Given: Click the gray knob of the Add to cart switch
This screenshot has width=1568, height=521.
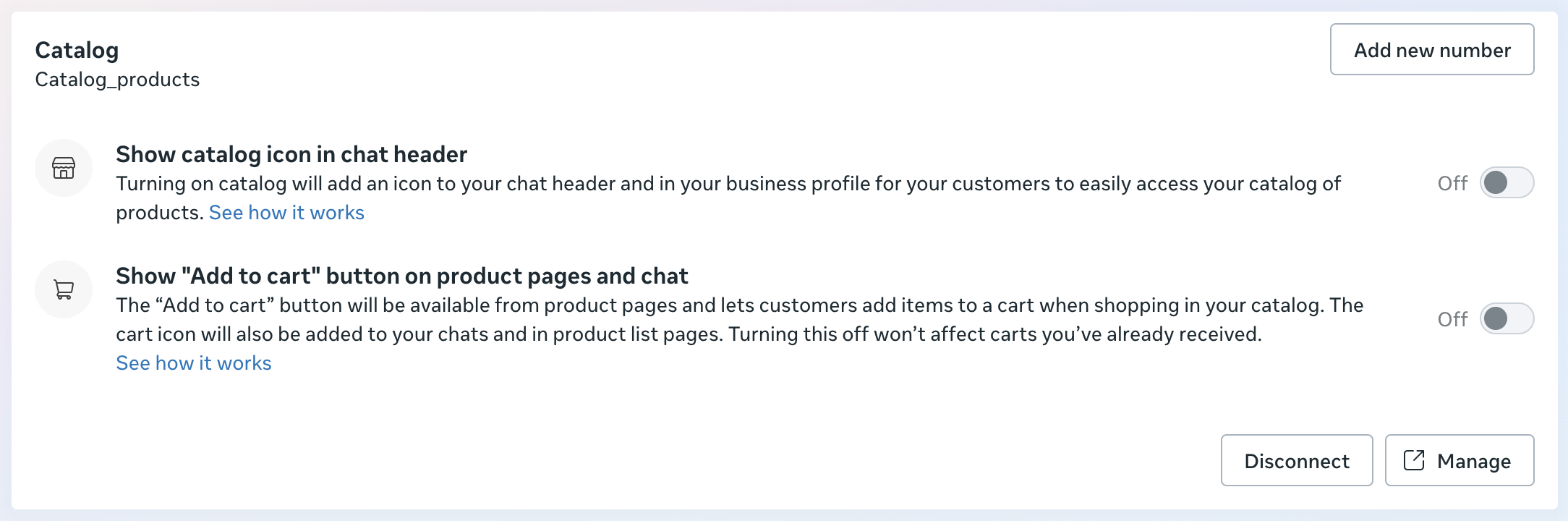Looking at the screenshot, I should point(1496,318).
